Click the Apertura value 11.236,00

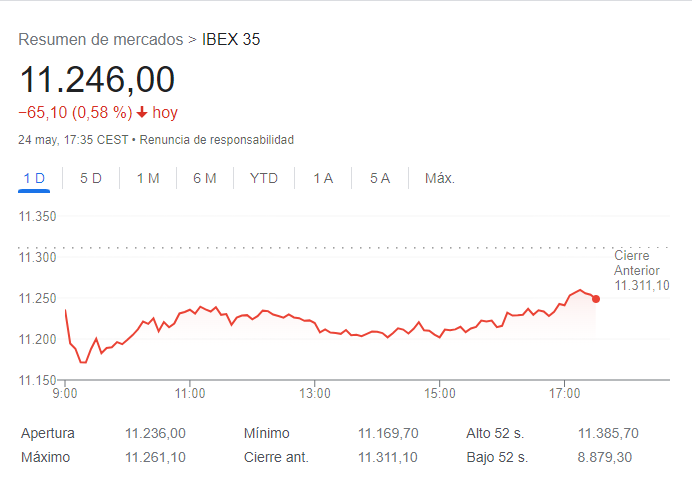(155, 433)
